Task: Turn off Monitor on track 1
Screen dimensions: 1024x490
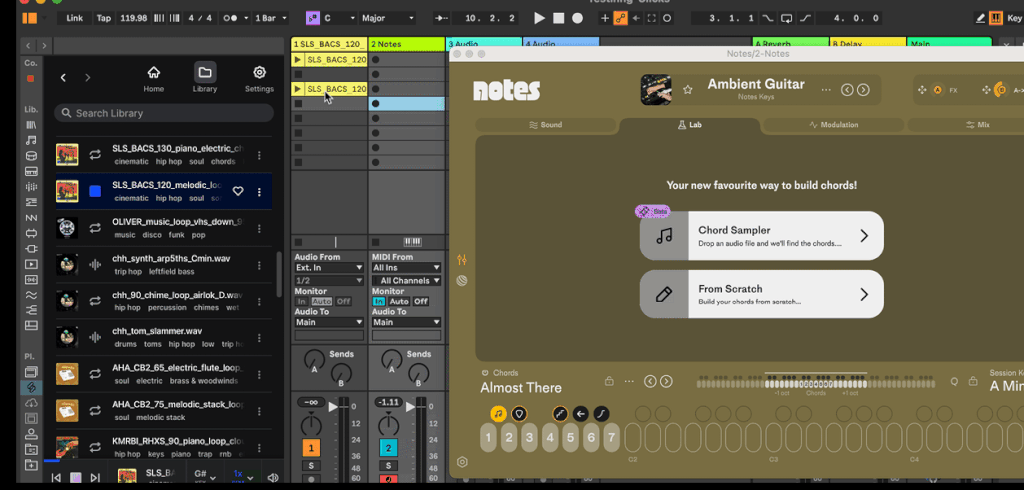Action: point(343,301)
